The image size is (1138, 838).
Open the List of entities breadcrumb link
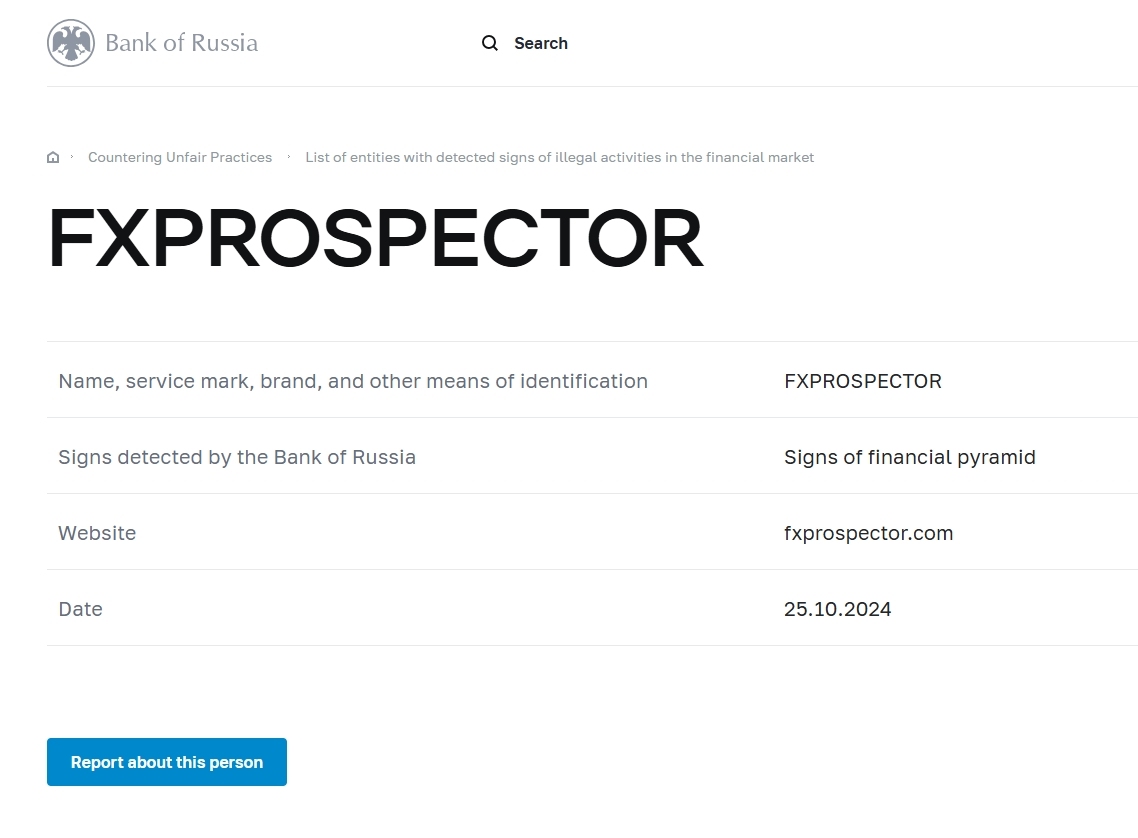click(559, 157)
